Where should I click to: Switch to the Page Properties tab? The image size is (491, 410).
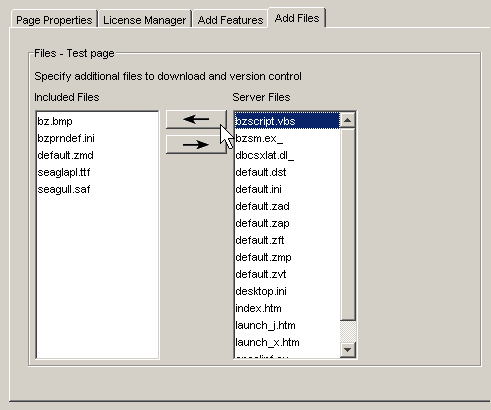click(54, 20)
